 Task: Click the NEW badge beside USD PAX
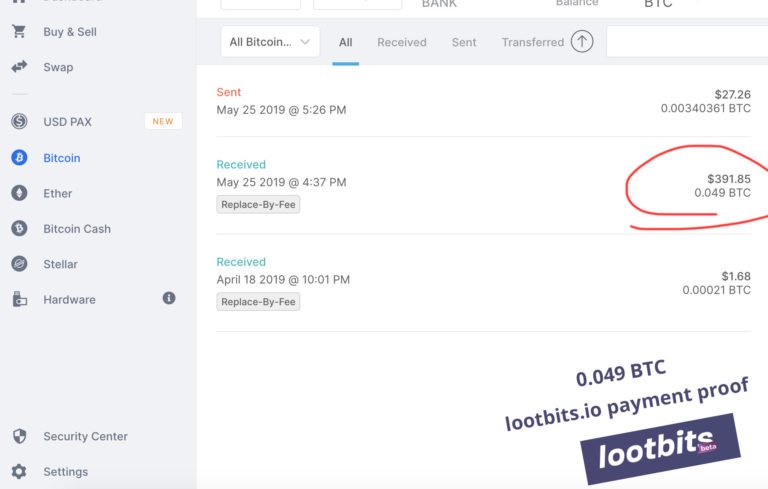[x=163, y=121]
